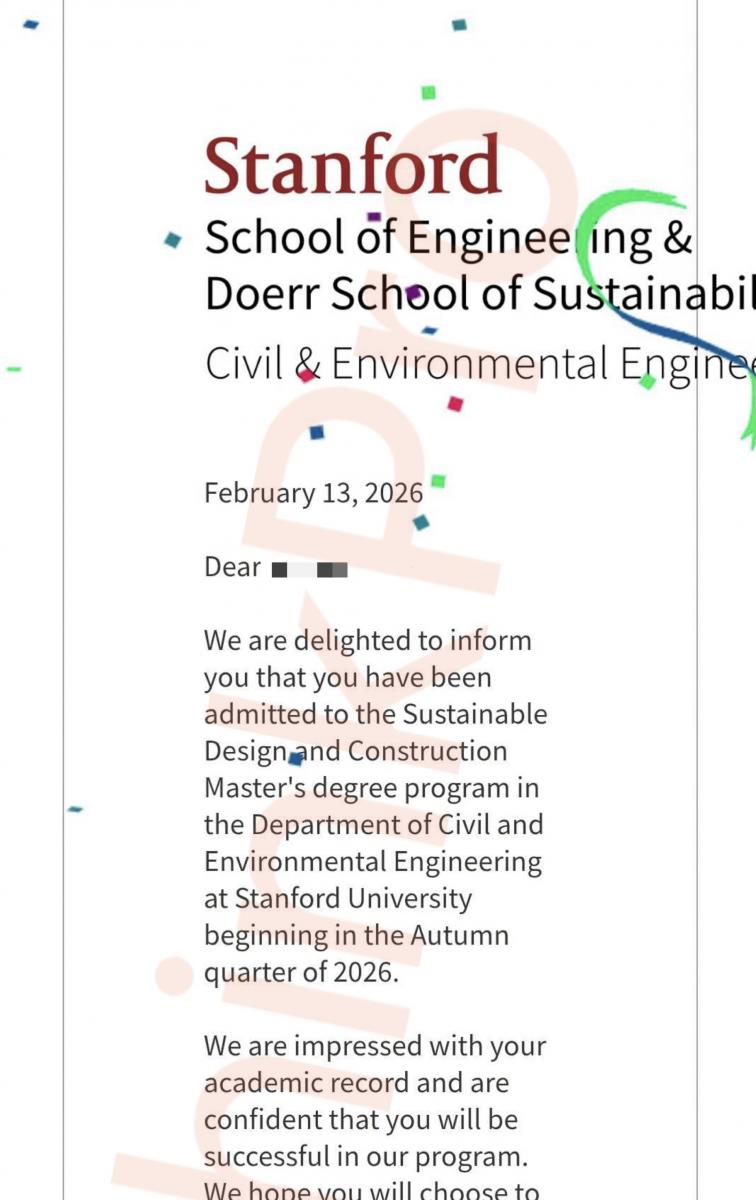
Task: Click the purple confetti dot on "School"
Action: tap(412, 292)
